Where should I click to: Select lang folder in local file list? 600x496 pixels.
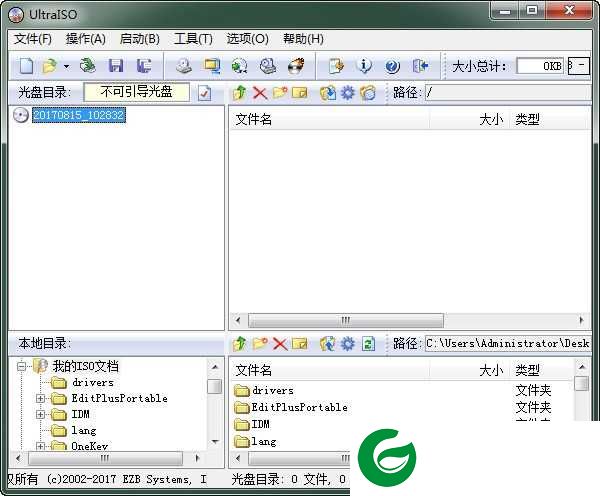pyautogui.click(x=264, y=441)
